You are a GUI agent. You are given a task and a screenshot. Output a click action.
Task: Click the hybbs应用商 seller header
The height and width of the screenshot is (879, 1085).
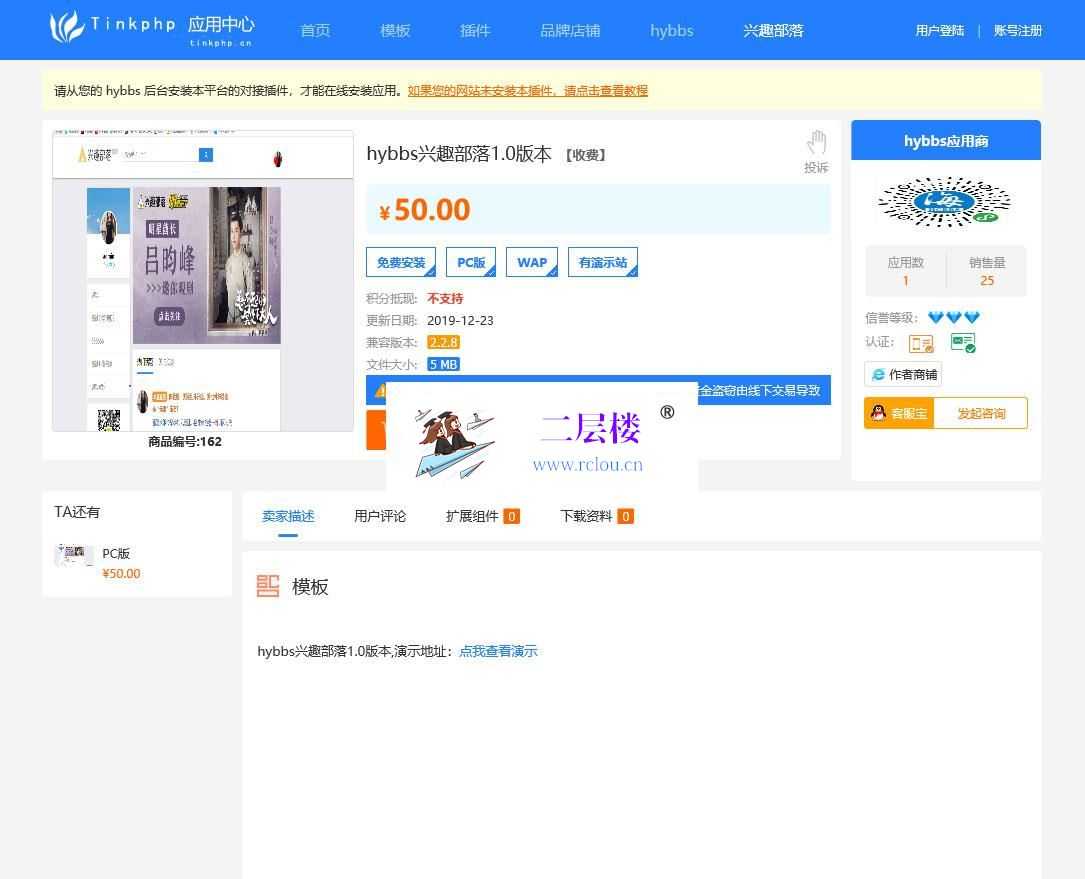click(x=946, y=141)
